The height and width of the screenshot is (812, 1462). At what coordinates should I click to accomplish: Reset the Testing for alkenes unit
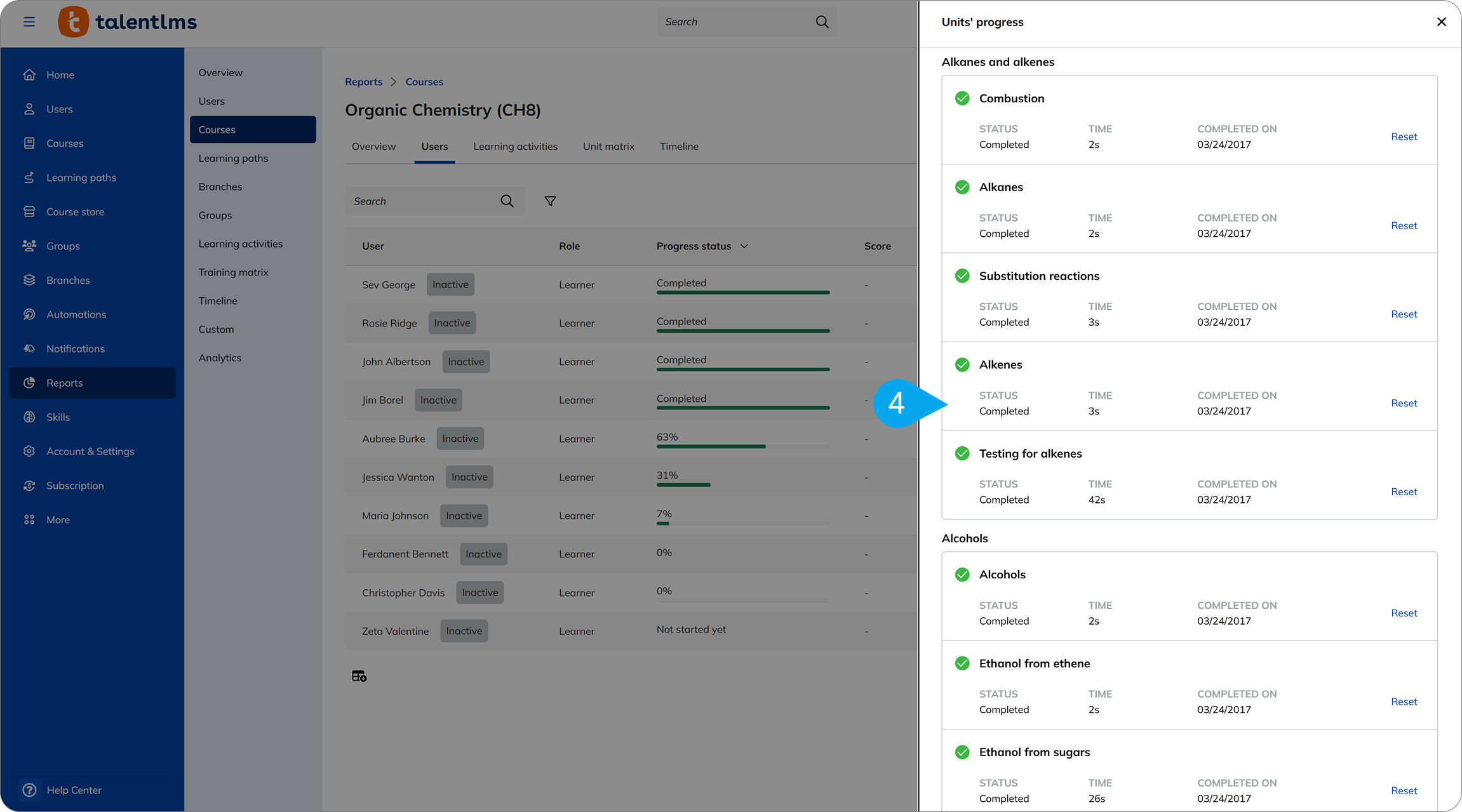pyautogui.click(x=1404, y=492)
